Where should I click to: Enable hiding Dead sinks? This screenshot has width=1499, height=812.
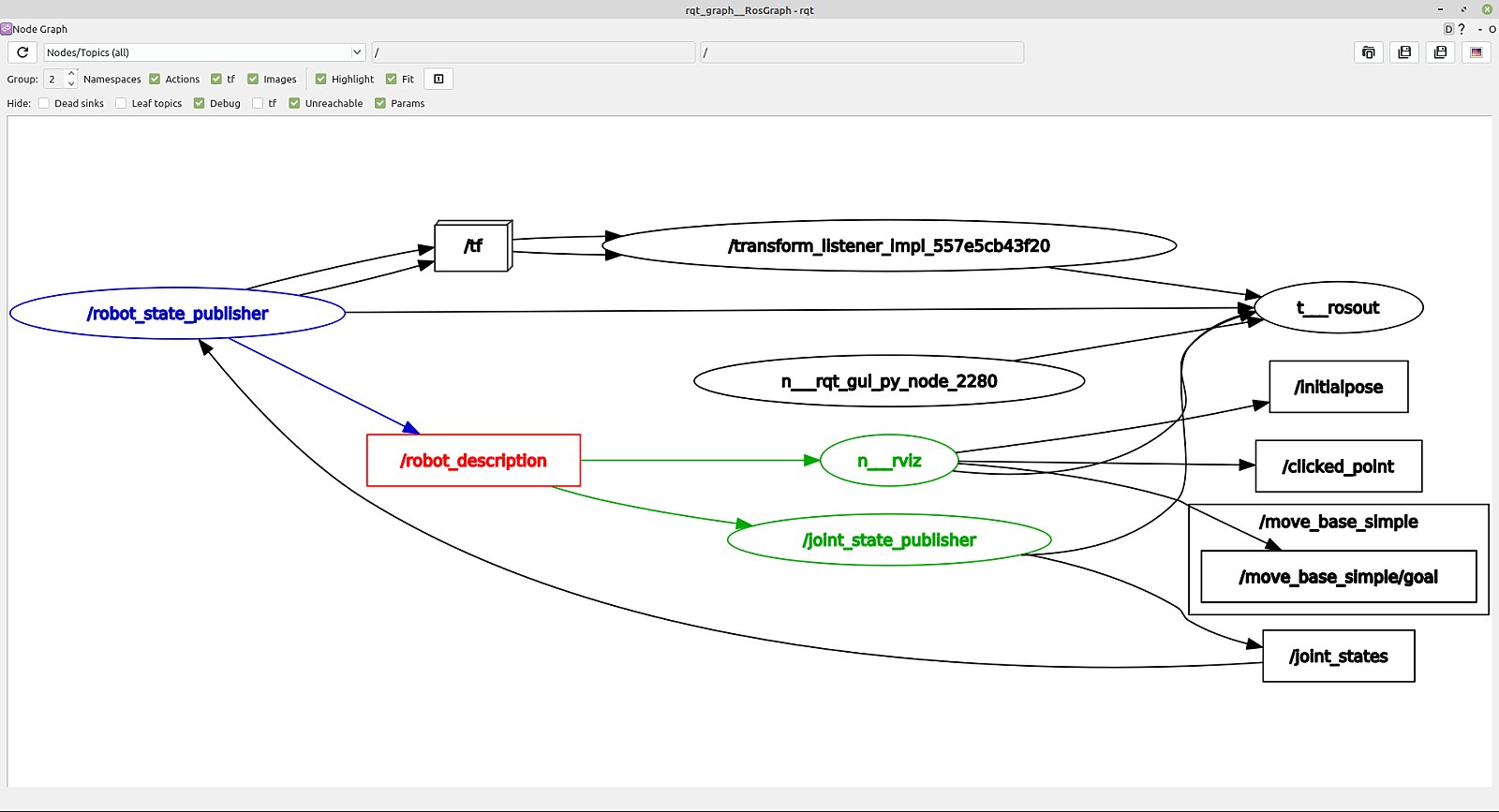[x=44, y=103]
